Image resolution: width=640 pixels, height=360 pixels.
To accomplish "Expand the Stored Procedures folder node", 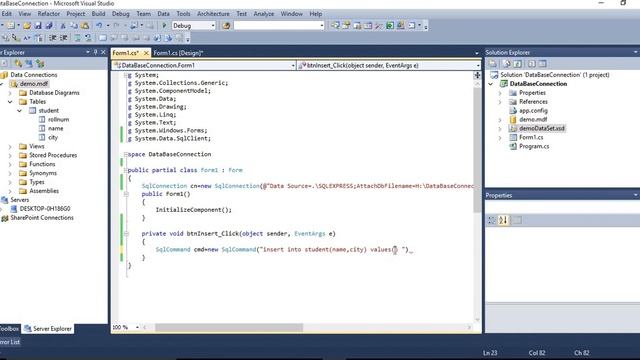I will coord(10,155).
